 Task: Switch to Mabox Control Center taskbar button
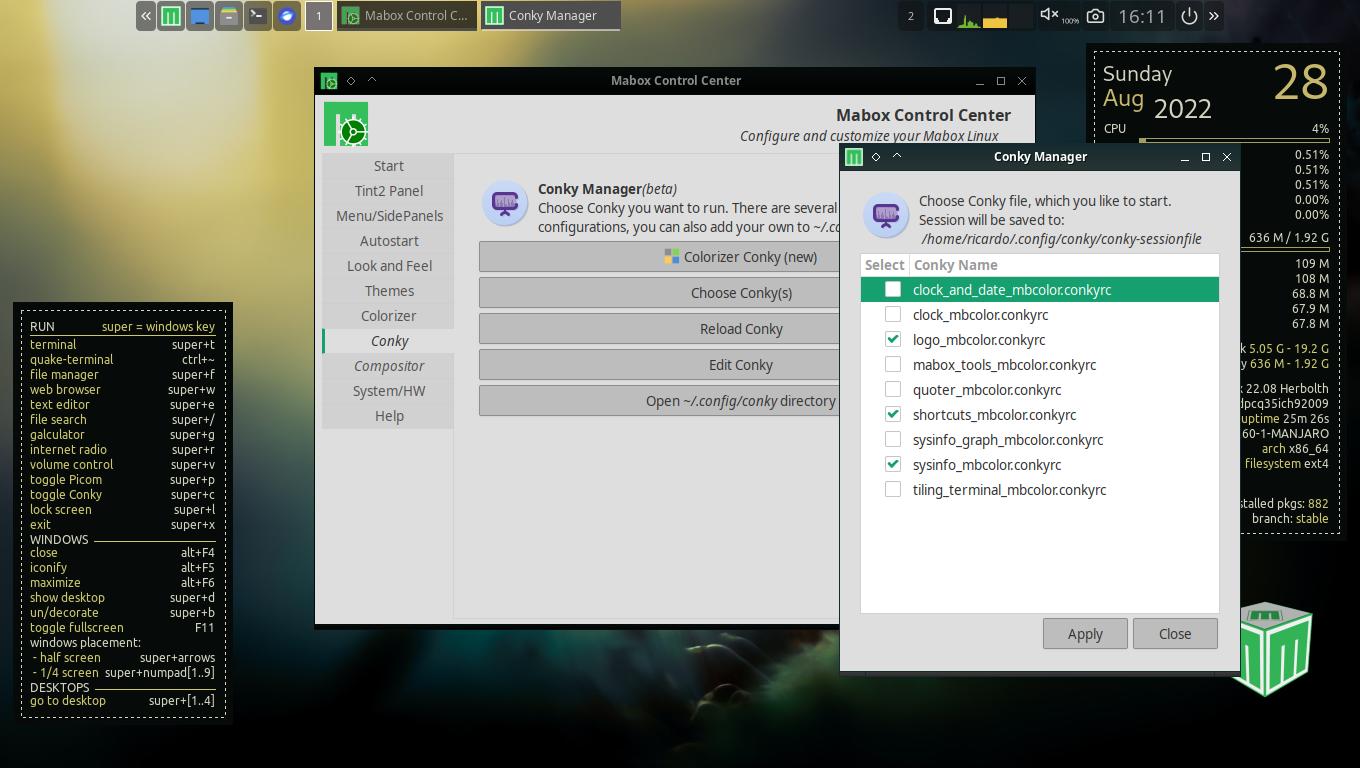pos(406,16)
